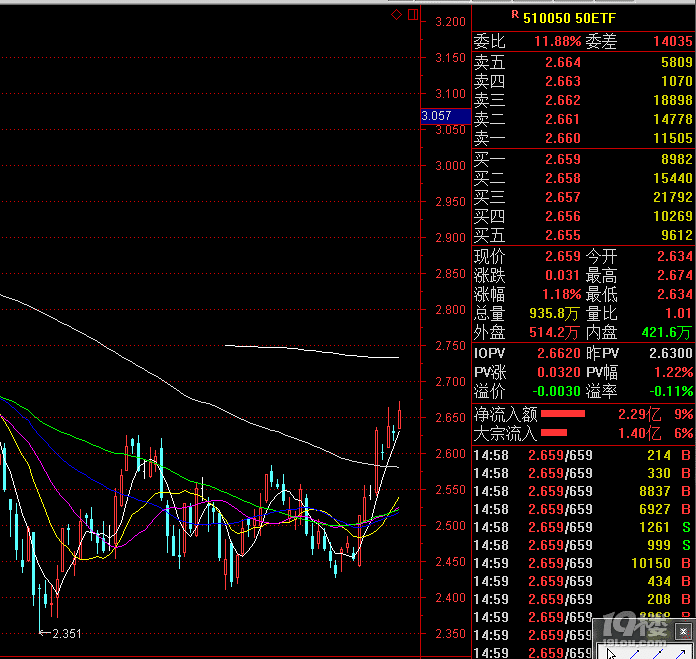Select the line tool next to the pointer tool
This screenshot has width=696, height=659.
pos(634,654)
